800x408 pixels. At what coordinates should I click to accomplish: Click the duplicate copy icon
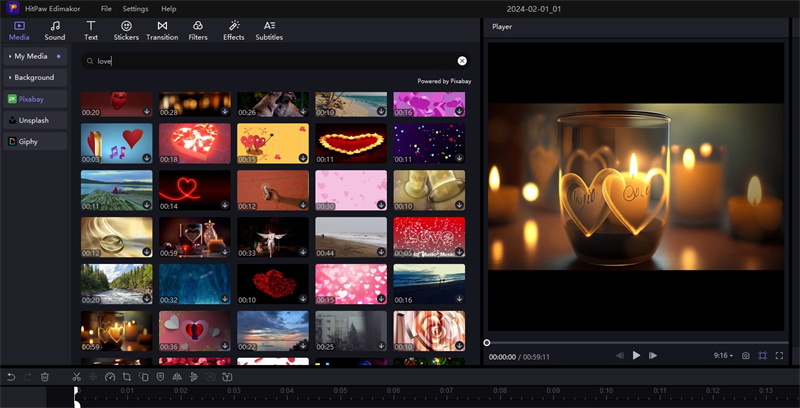coord(144,377)
